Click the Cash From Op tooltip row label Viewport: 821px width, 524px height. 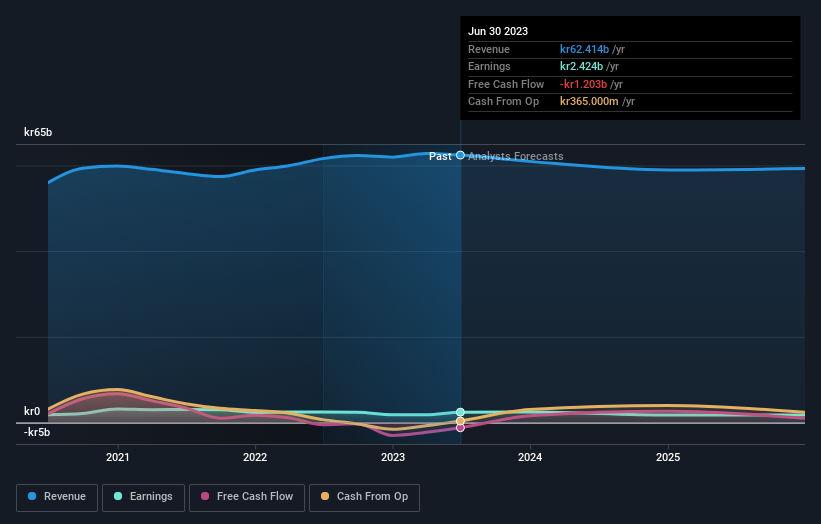[503, 102]
